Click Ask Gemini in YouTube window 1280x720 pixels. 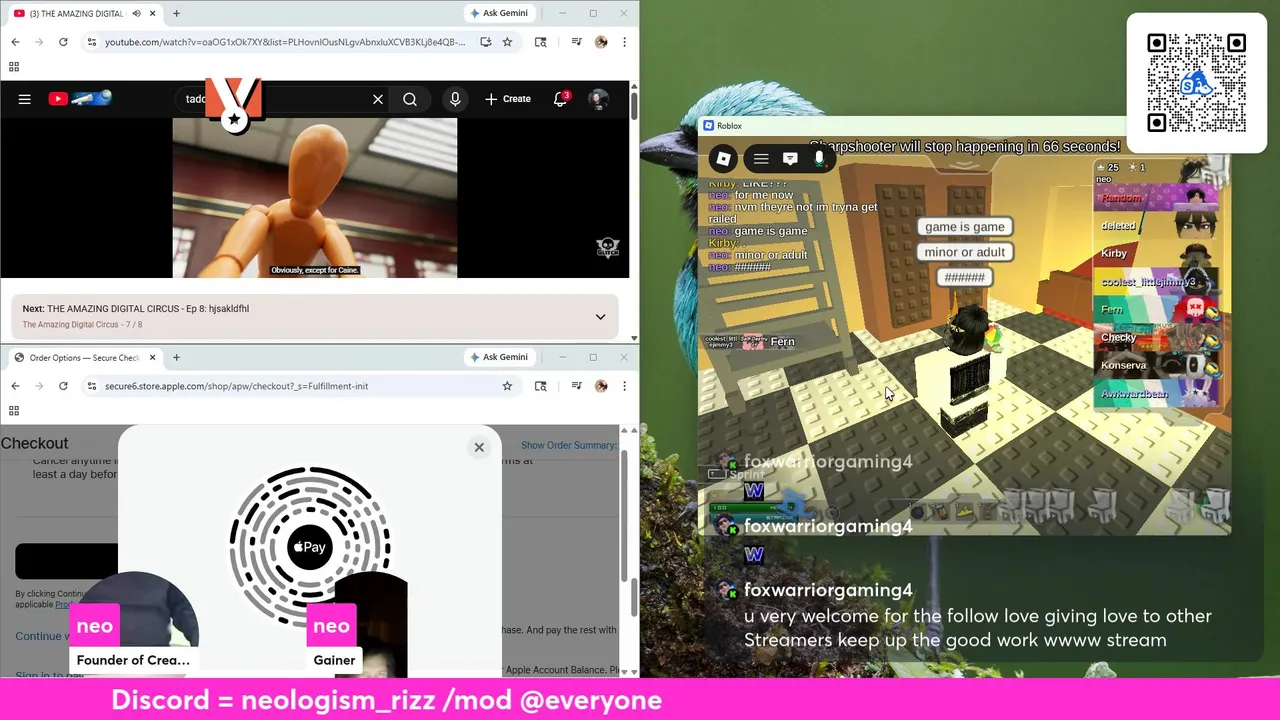499,13
